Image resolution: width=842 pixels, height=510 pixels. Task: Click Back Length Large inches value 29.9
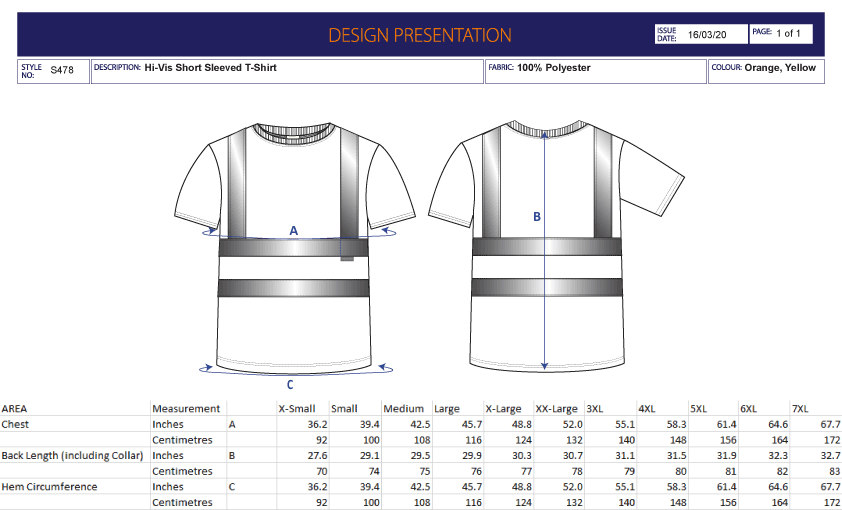[472, 455]
